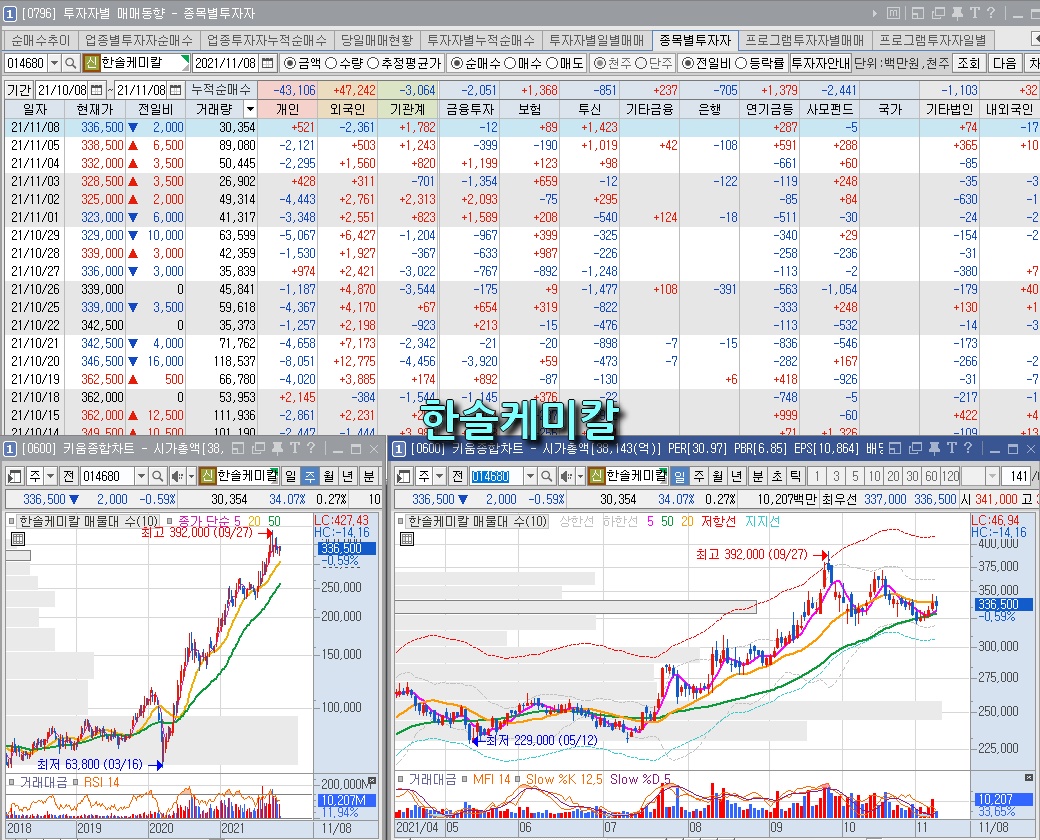Select the 금액 radio button

pos(289,64)
